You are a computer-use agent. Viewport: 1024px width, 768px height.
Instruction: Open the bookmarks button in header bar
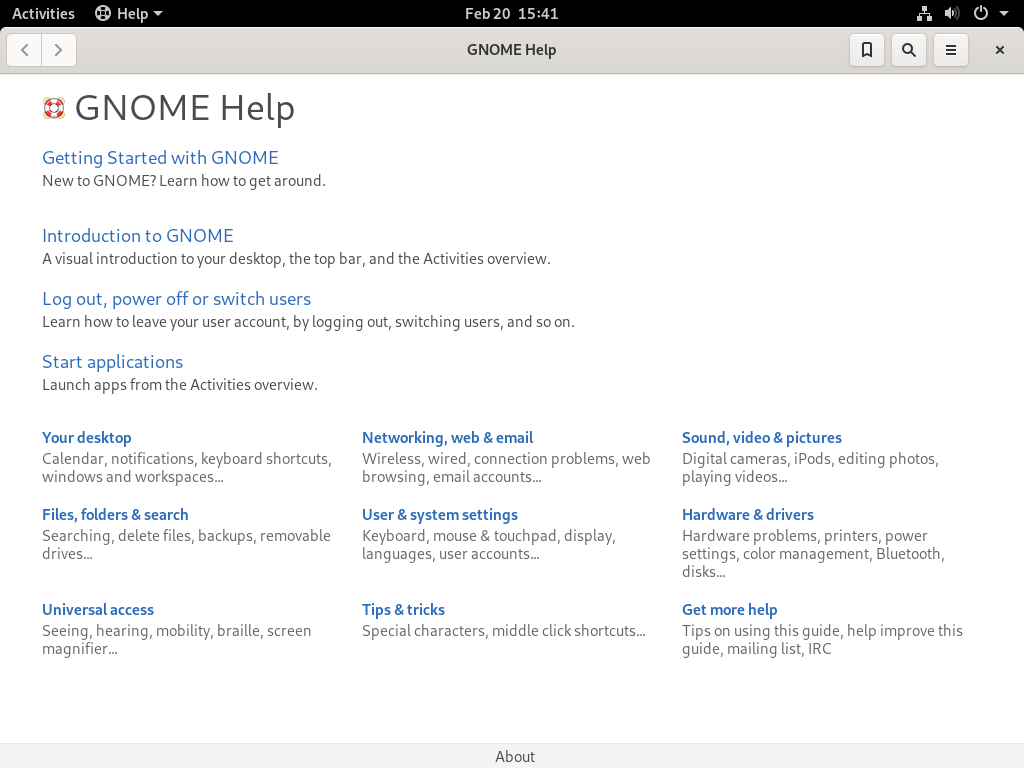[867, 50]
